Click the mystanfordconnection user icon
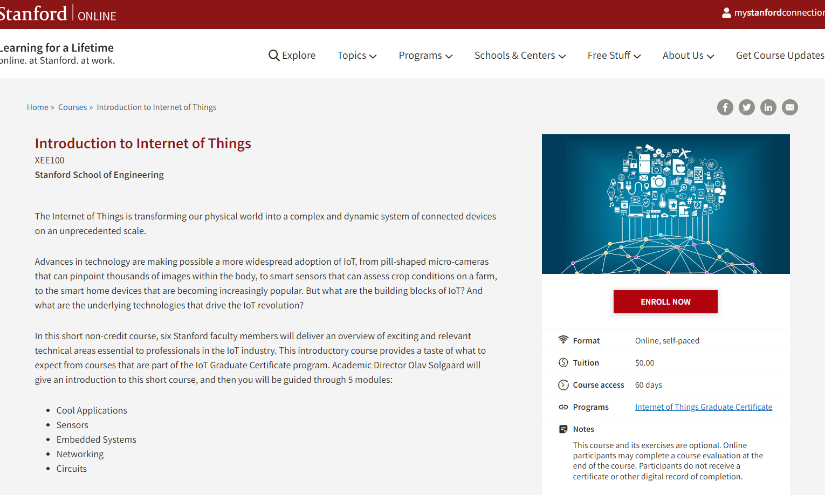This screenshot has height=495, width=825. [x=726, y=13]
